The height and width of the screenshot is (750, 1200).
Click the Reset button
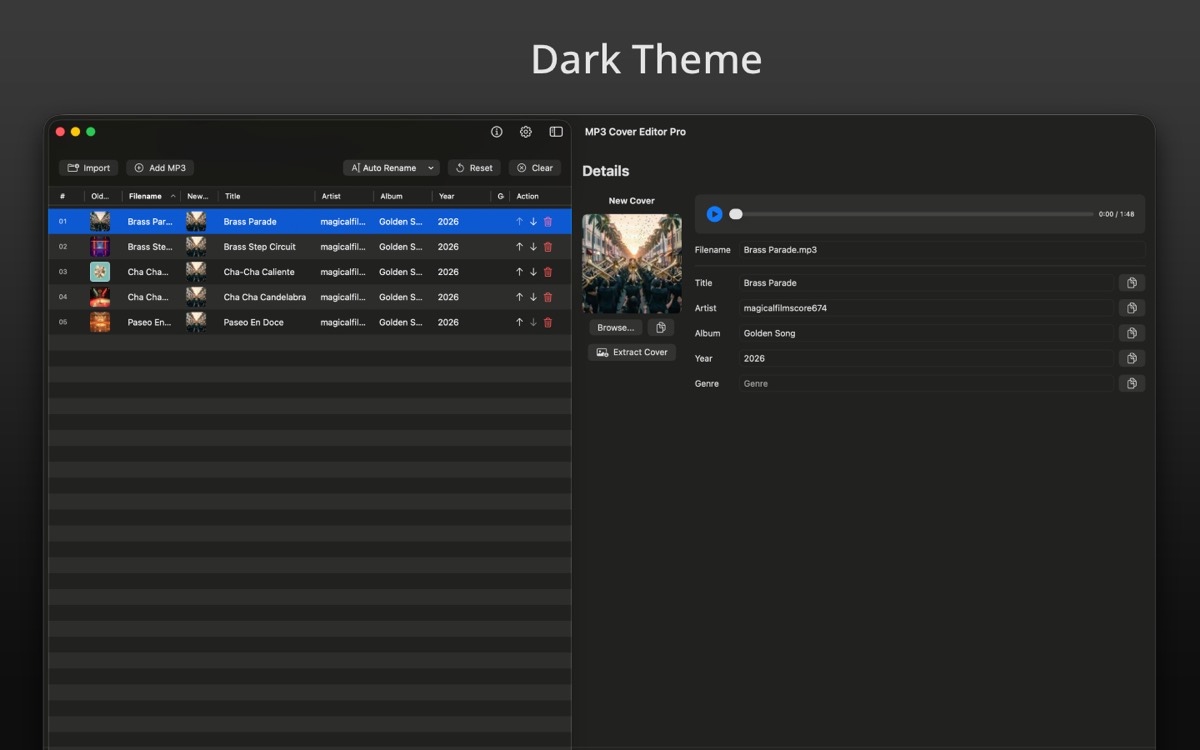(x=474, y=168)
